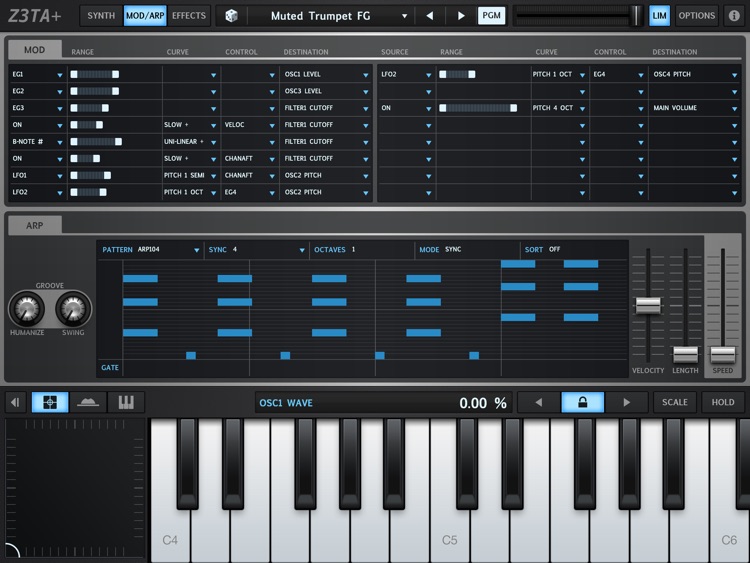
Task: Select the ARP panel tab
Action: click(x=34, y=225)
